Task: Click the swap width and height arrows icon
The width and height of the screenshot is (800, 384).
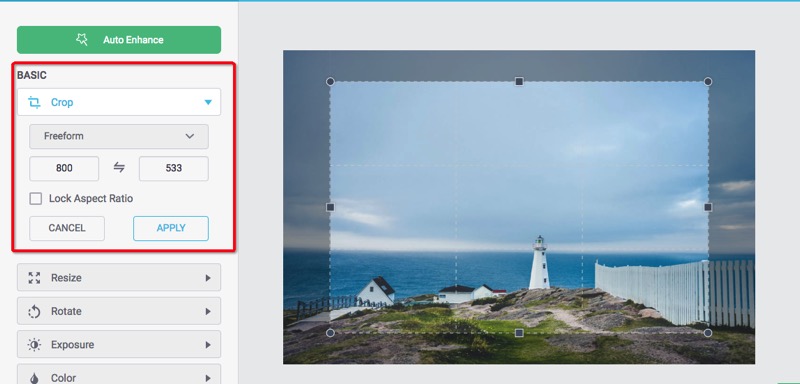Action: tap(119, 168)
